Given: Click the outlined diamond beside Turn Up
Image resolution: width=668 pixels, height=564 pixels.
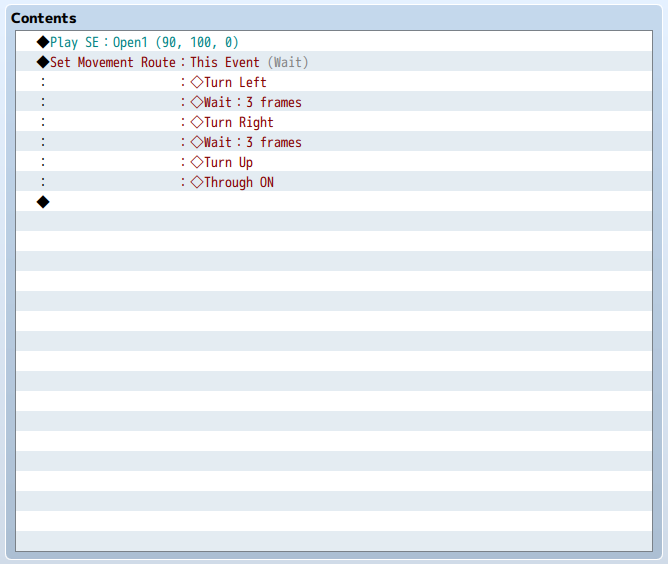Looking at the screenshot, I should [x=197, y=162].
